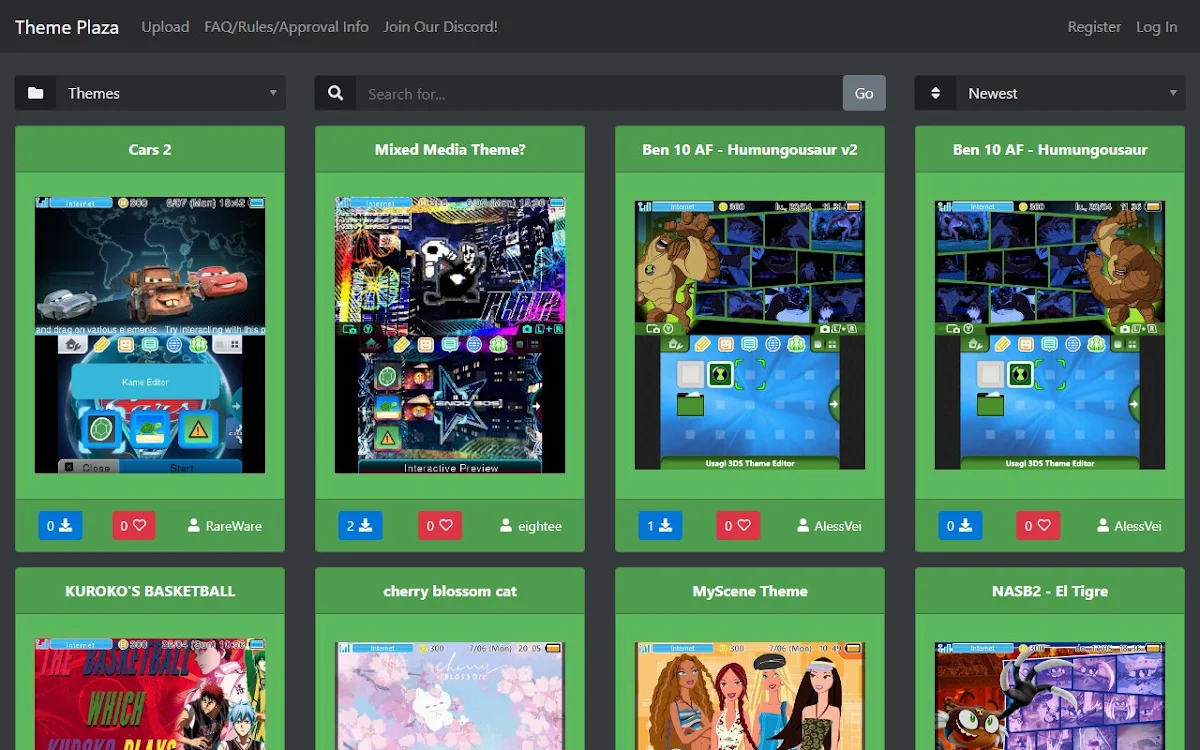The width and height of the screenshot is (1200, 750).
Task: Go to the Log In page
Action: tap(1156, 27)
